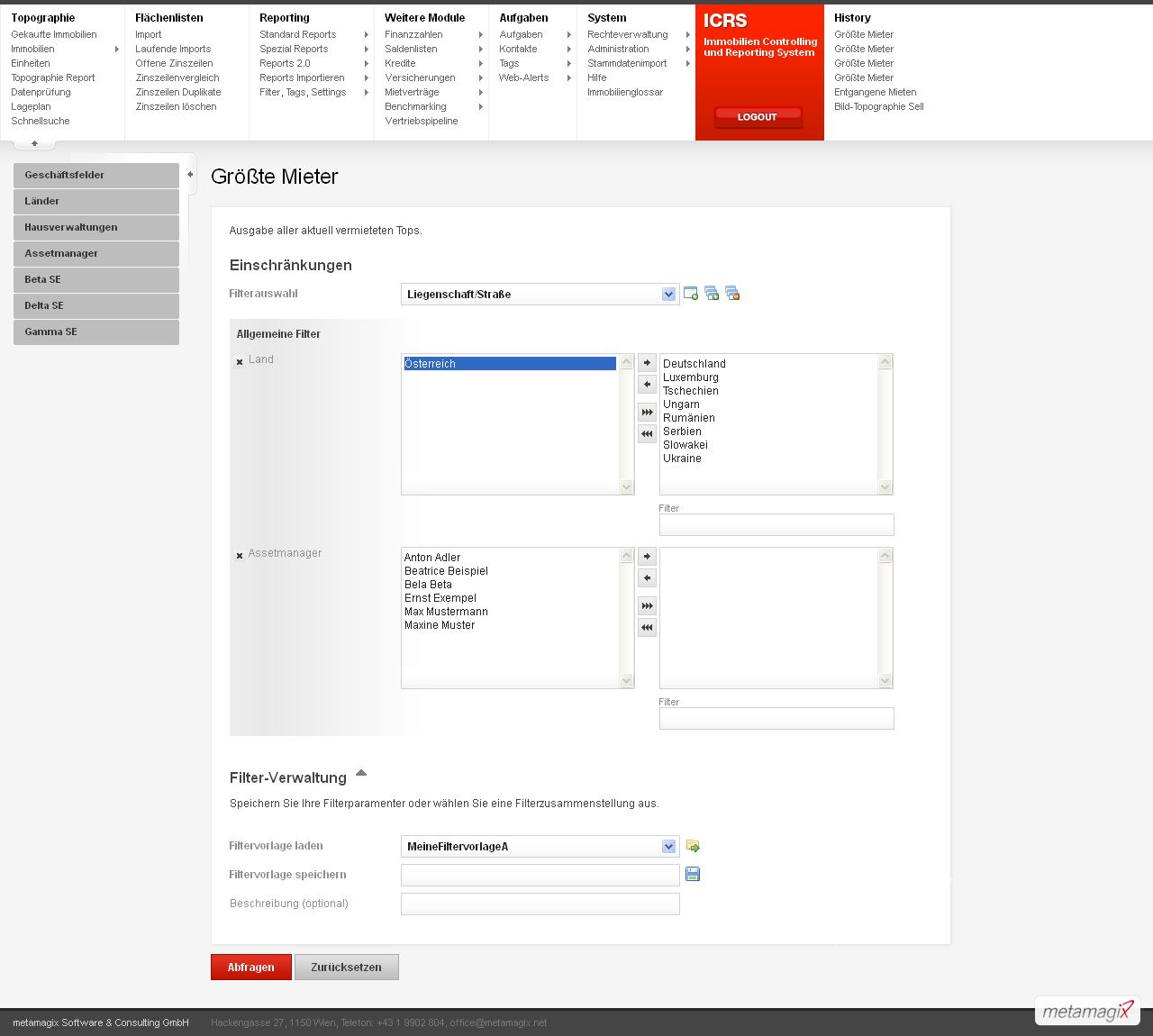The width and height of the screenshot is (1153, 1036).
Task: Move all Land entries left with triple arrow
Action: (x=647, y=434)
